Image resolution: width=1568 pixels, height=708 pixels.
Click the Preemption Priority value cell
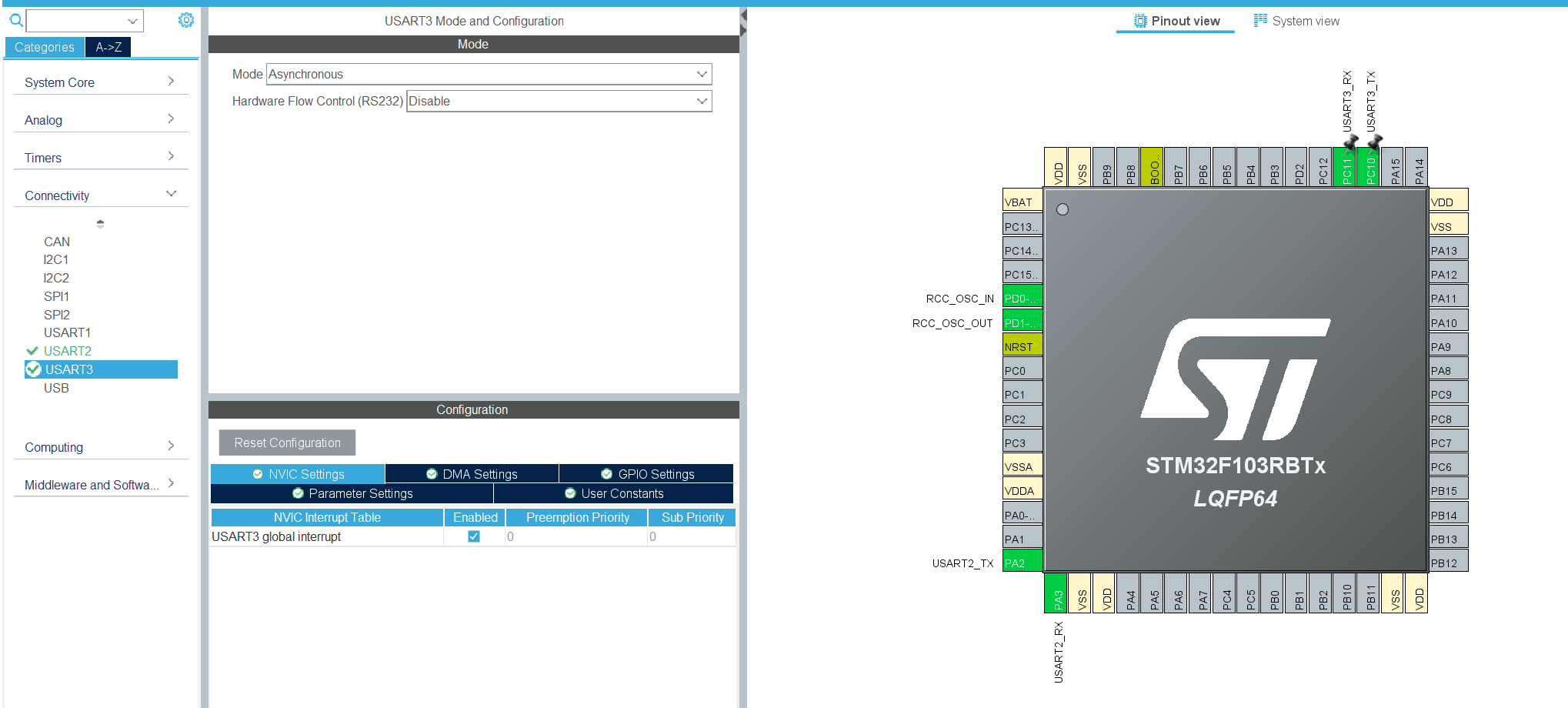576,536
